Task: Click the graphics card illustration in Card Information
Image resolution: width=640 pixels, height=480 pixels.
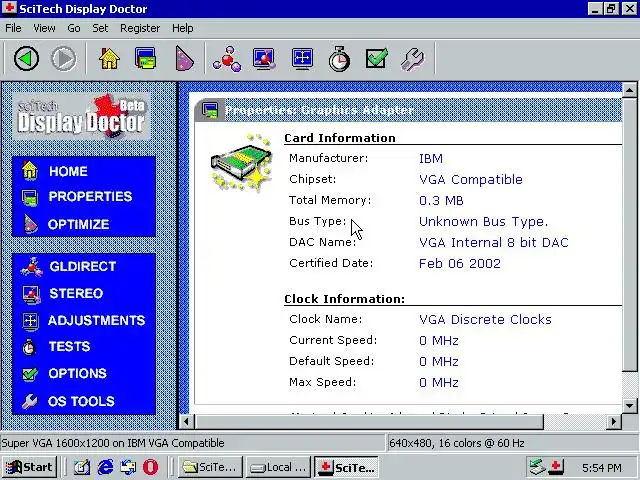Action: coord(242,162)
